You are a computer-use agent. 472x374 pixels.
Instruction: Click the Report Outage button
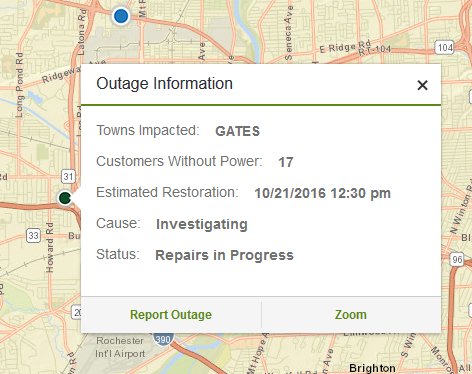point(171,315)
